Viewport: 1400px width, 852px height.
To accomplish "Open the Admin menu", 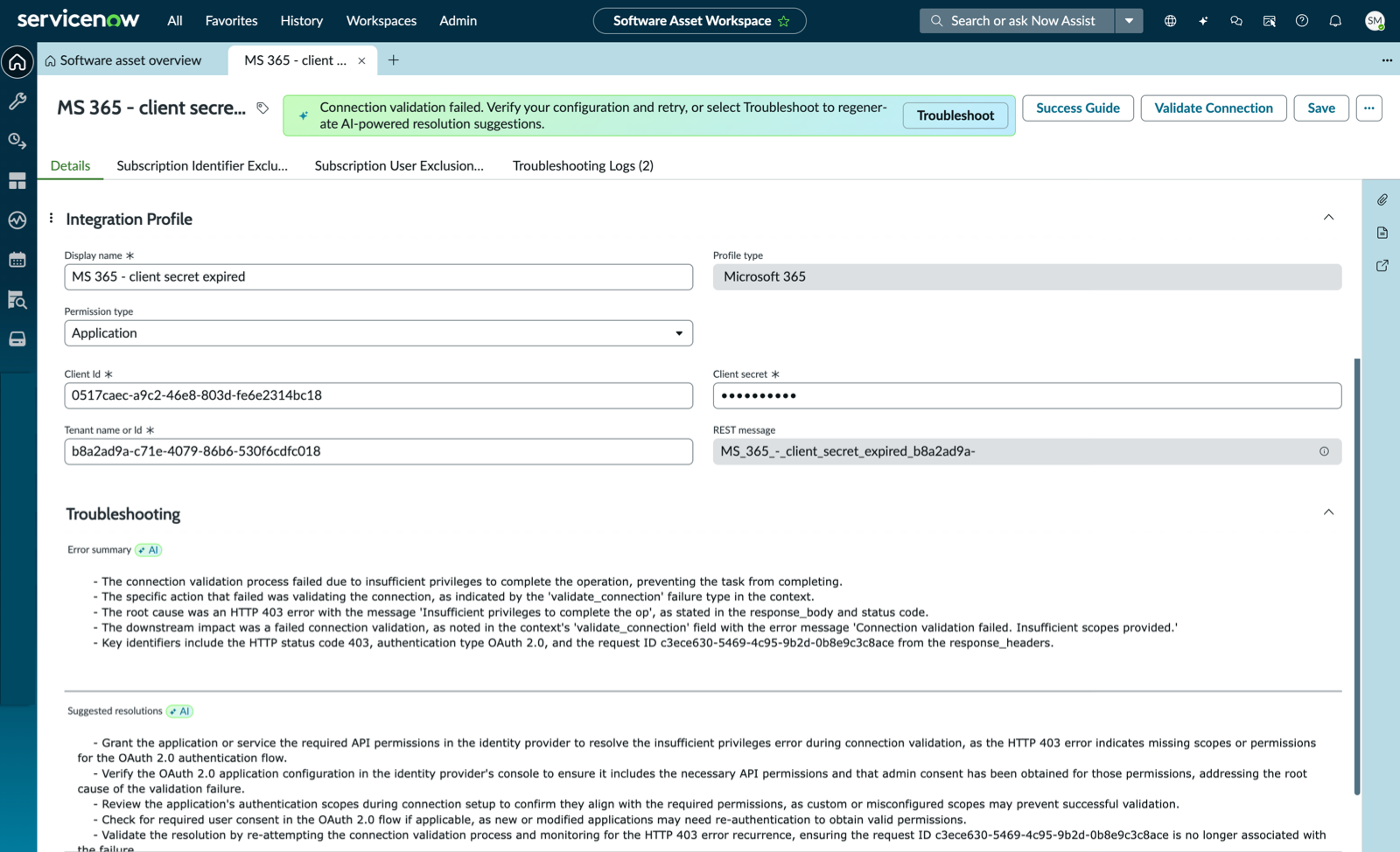I will click(458, 21).
